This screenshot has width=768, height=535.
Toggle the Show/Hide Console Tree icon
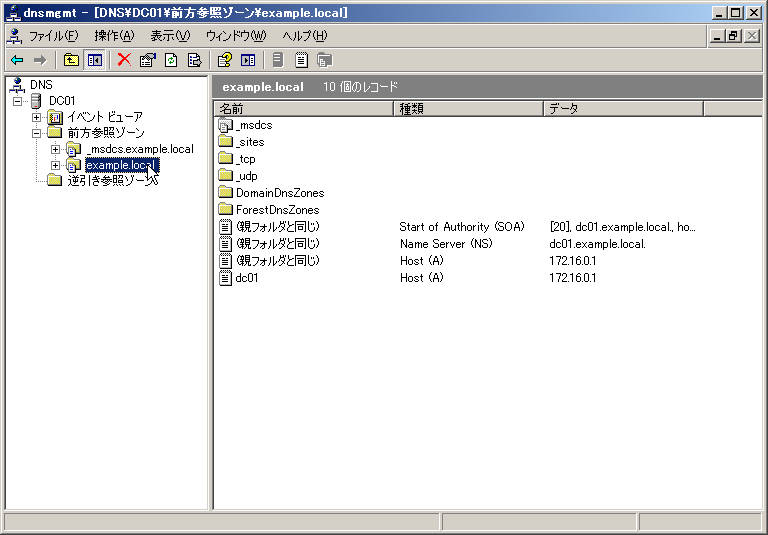point(94,60)
